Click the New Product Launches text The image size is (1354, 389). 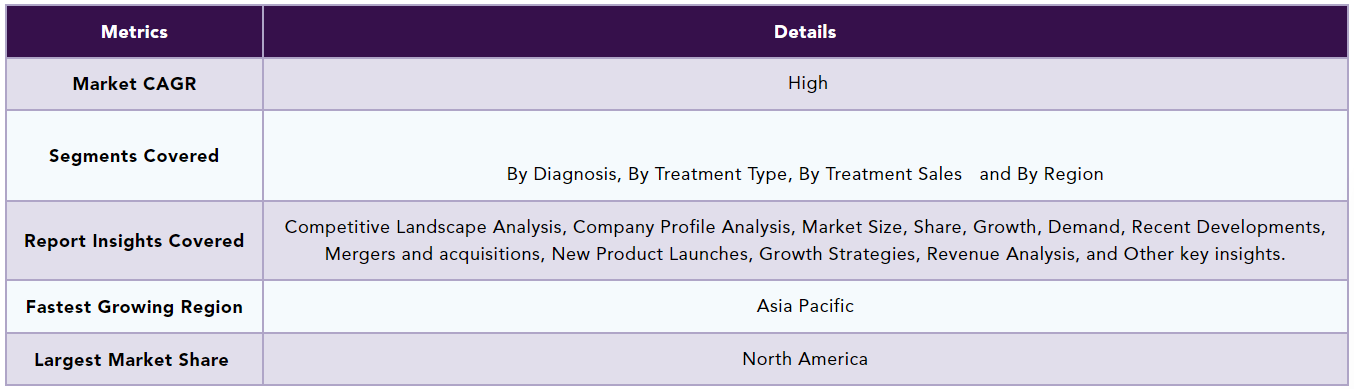(650, 254)
